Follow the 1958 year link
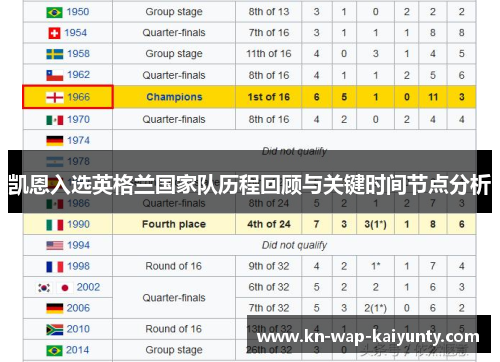The width and height of the screenshot is (500, 362). (x=78, y=54)
